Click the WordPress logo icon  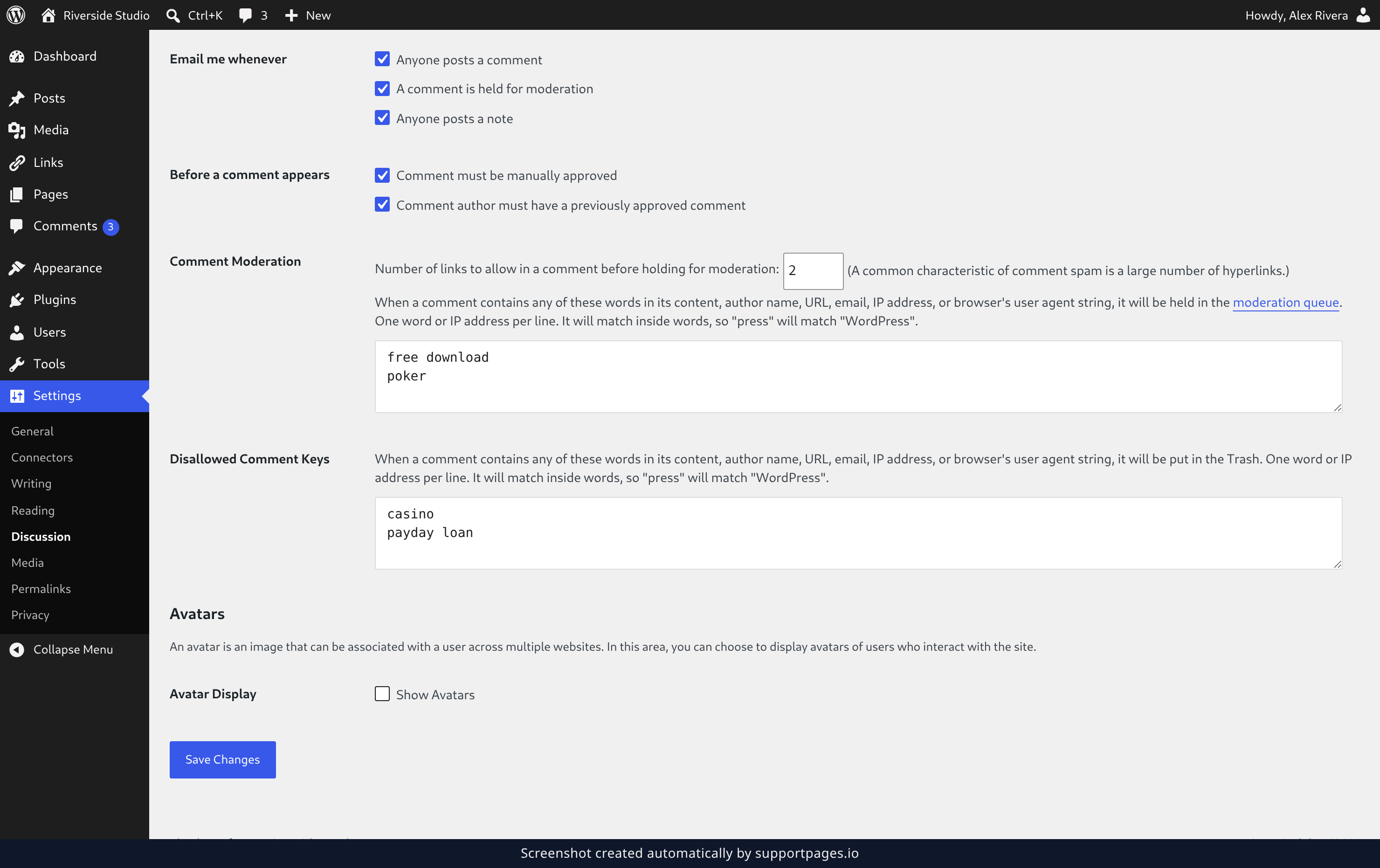tap(16, 15)
